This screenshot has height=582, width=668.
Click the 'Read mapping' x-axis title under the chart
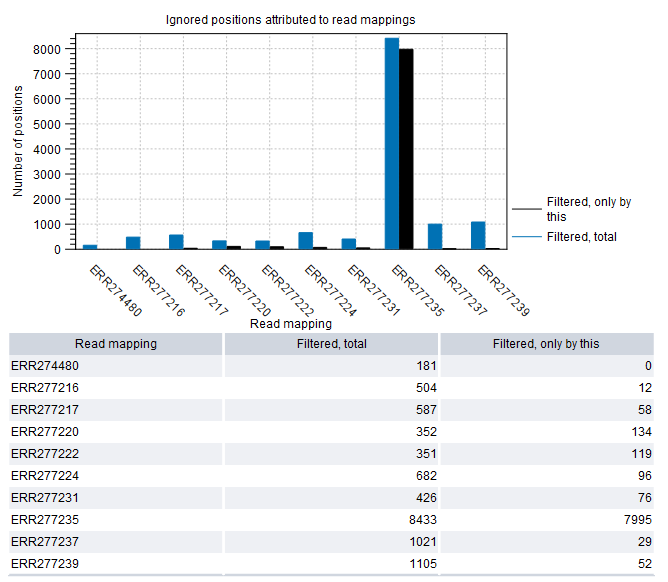pos(290,323)
